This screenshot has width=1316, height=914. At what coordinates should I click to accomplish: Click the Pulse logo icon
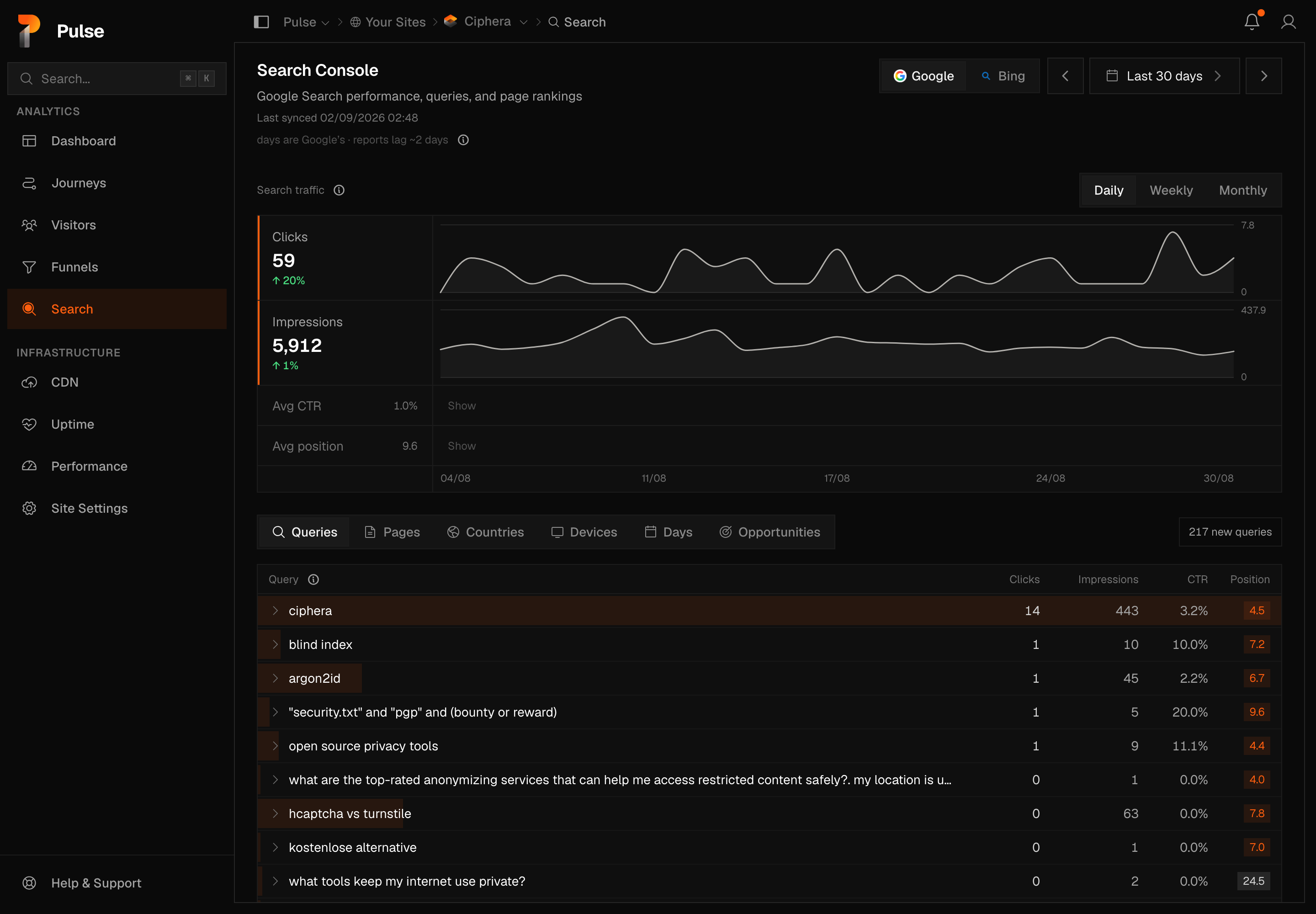click(29, 30)
